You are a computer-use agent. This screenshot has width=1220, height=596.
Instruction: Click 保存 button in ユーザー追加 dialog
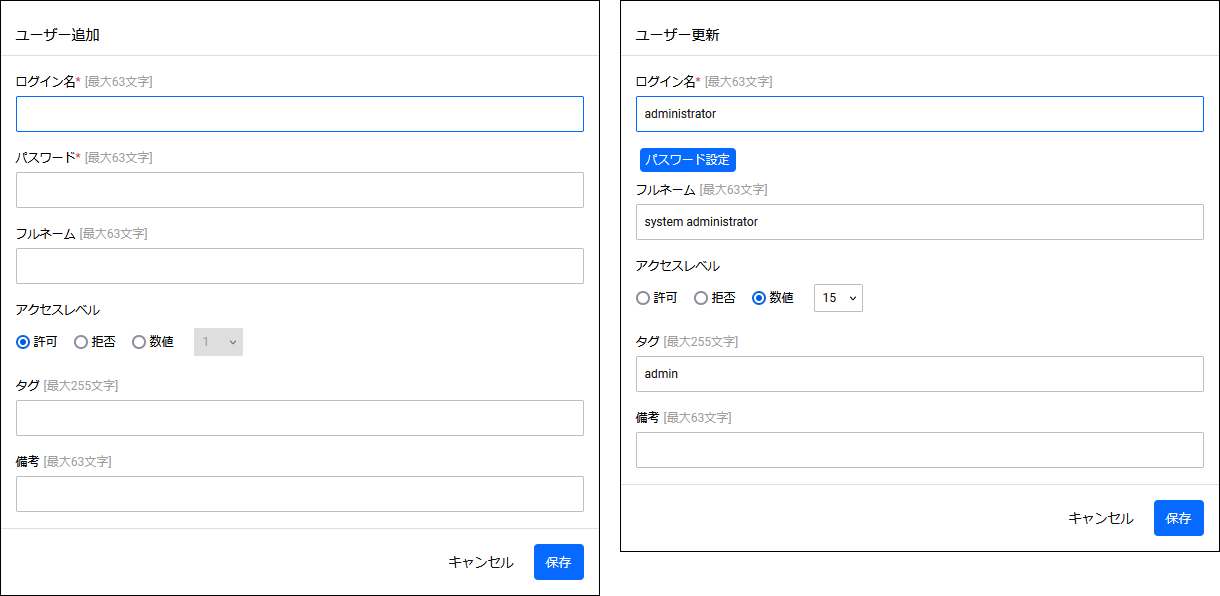pyautogui.click(x=559, y=562)
